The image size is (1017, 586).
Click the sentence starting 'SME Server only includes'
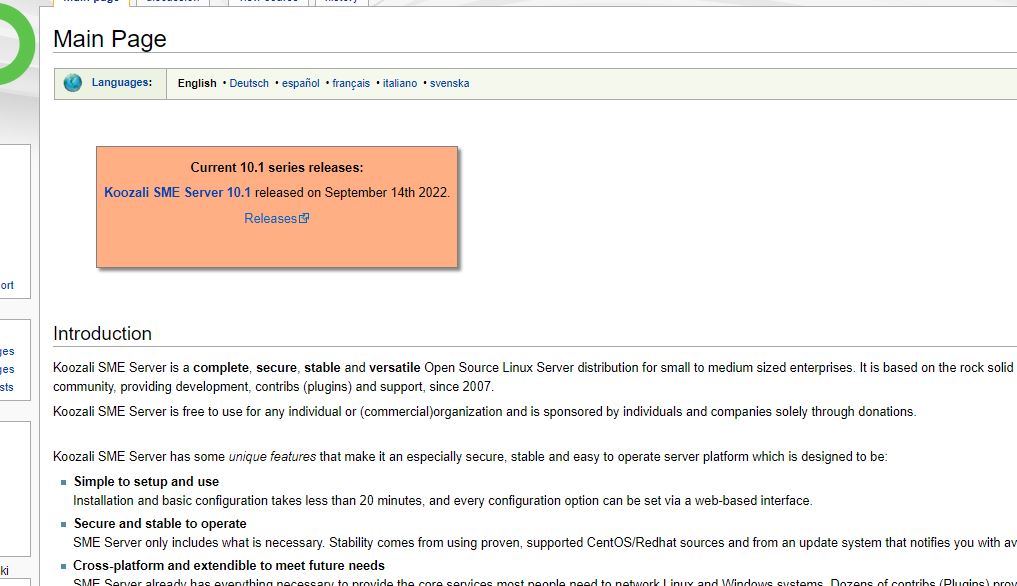pyautogui.click(x=545, y=543)
